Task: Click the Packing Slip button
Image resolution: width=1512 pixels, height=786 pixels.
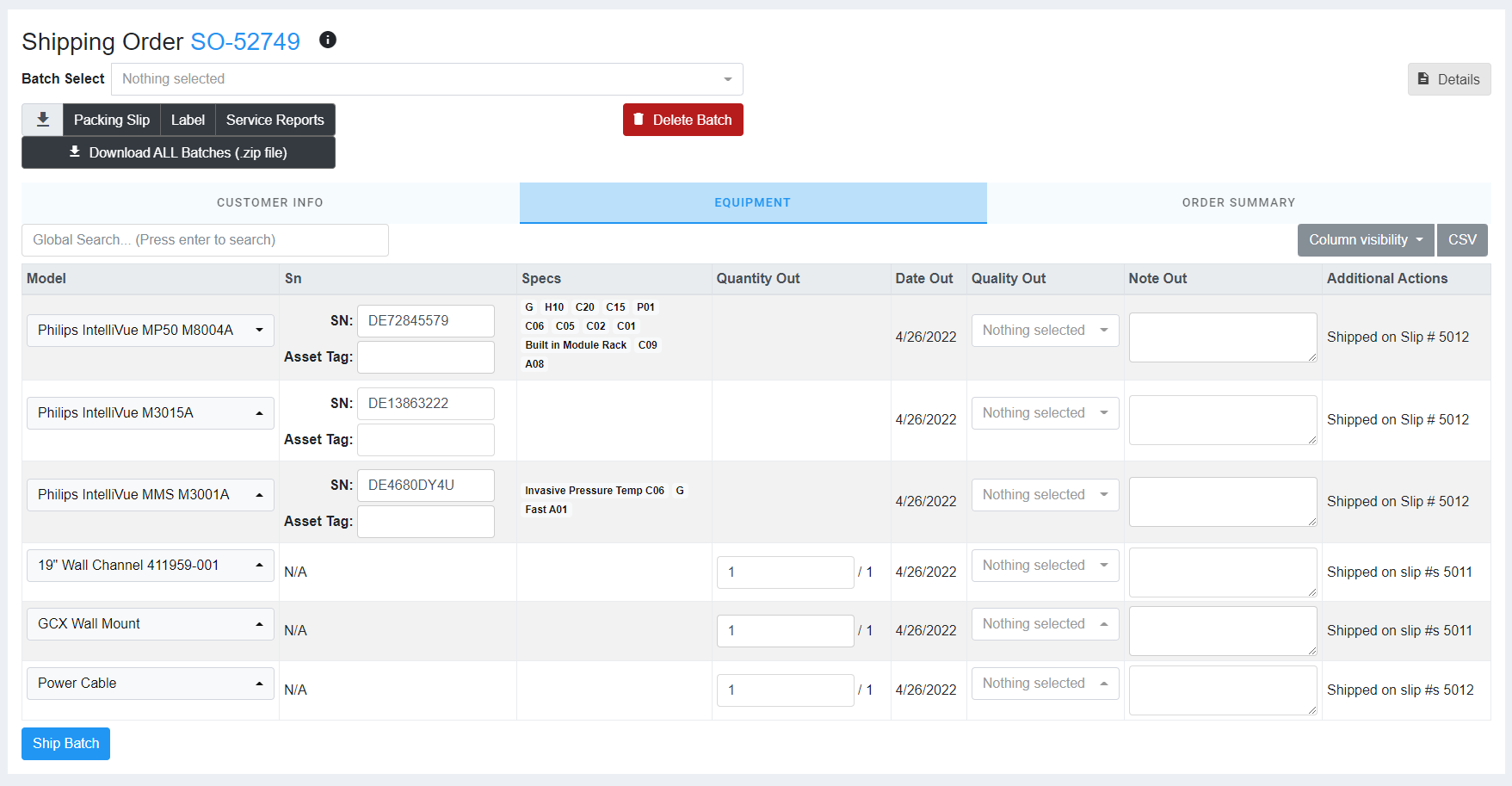Action: tap(112, 120)
